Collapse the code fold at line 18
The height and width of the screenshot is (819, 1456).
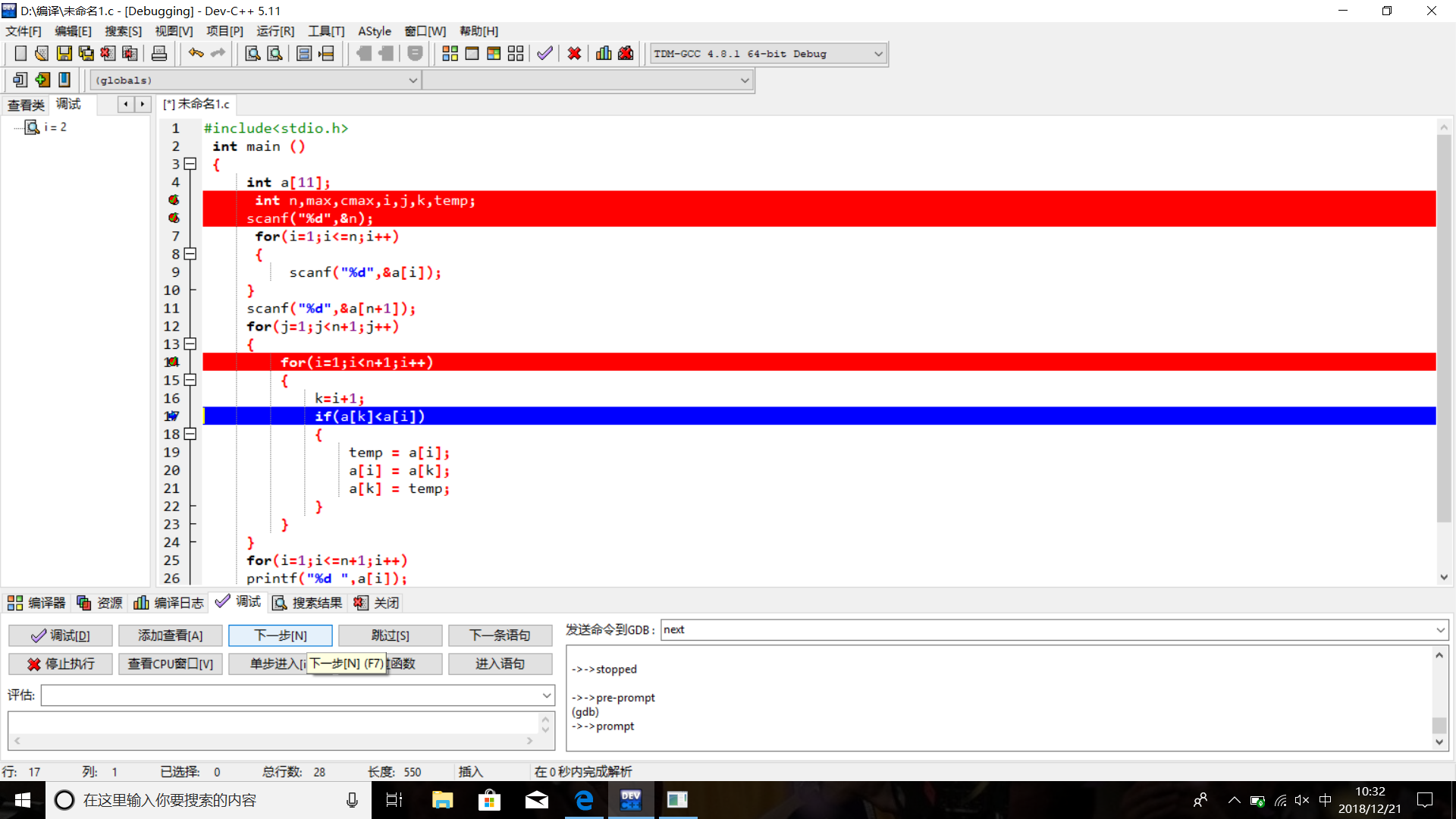tap(190, 435)
